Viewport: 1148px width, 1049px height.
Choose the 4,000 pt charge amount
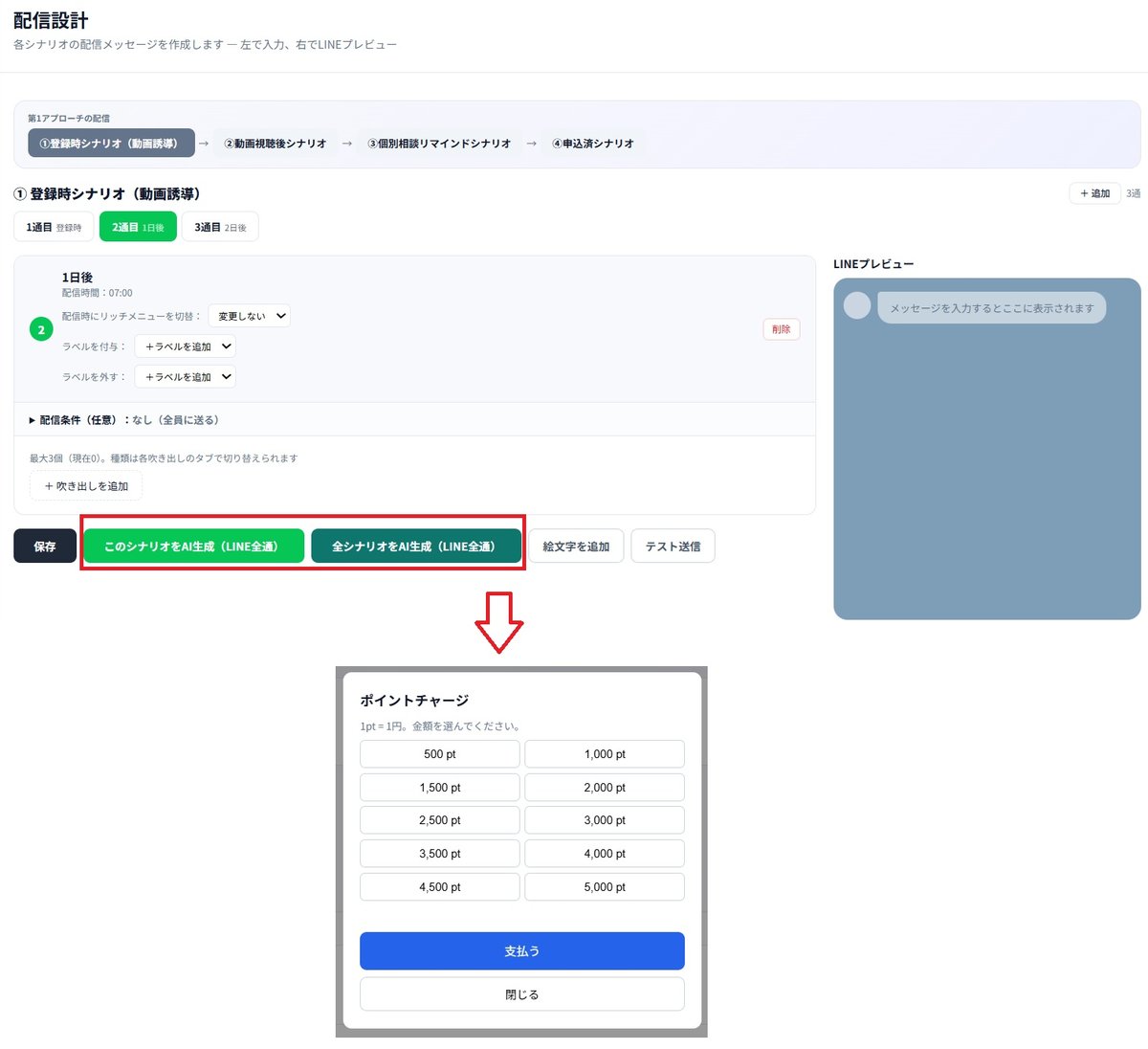point(605,854)
